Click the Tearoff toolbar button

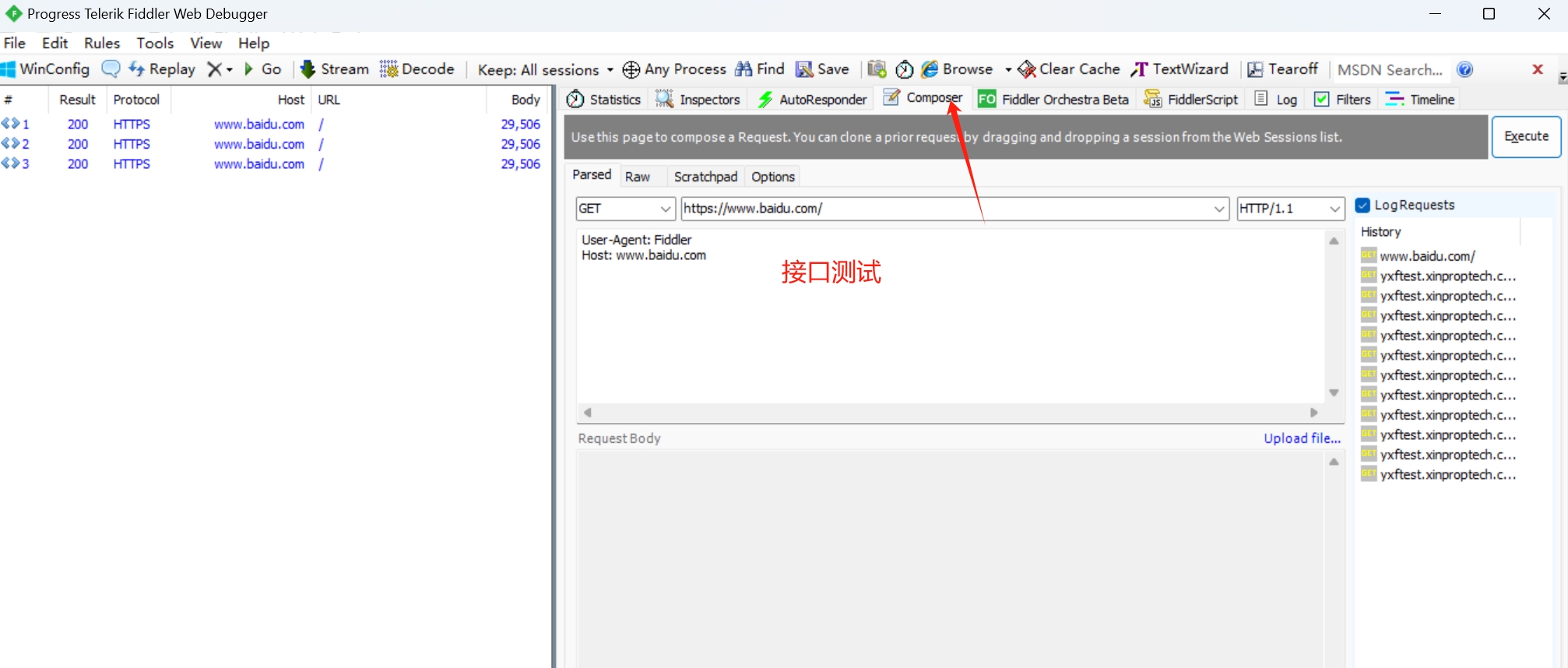1282,69
